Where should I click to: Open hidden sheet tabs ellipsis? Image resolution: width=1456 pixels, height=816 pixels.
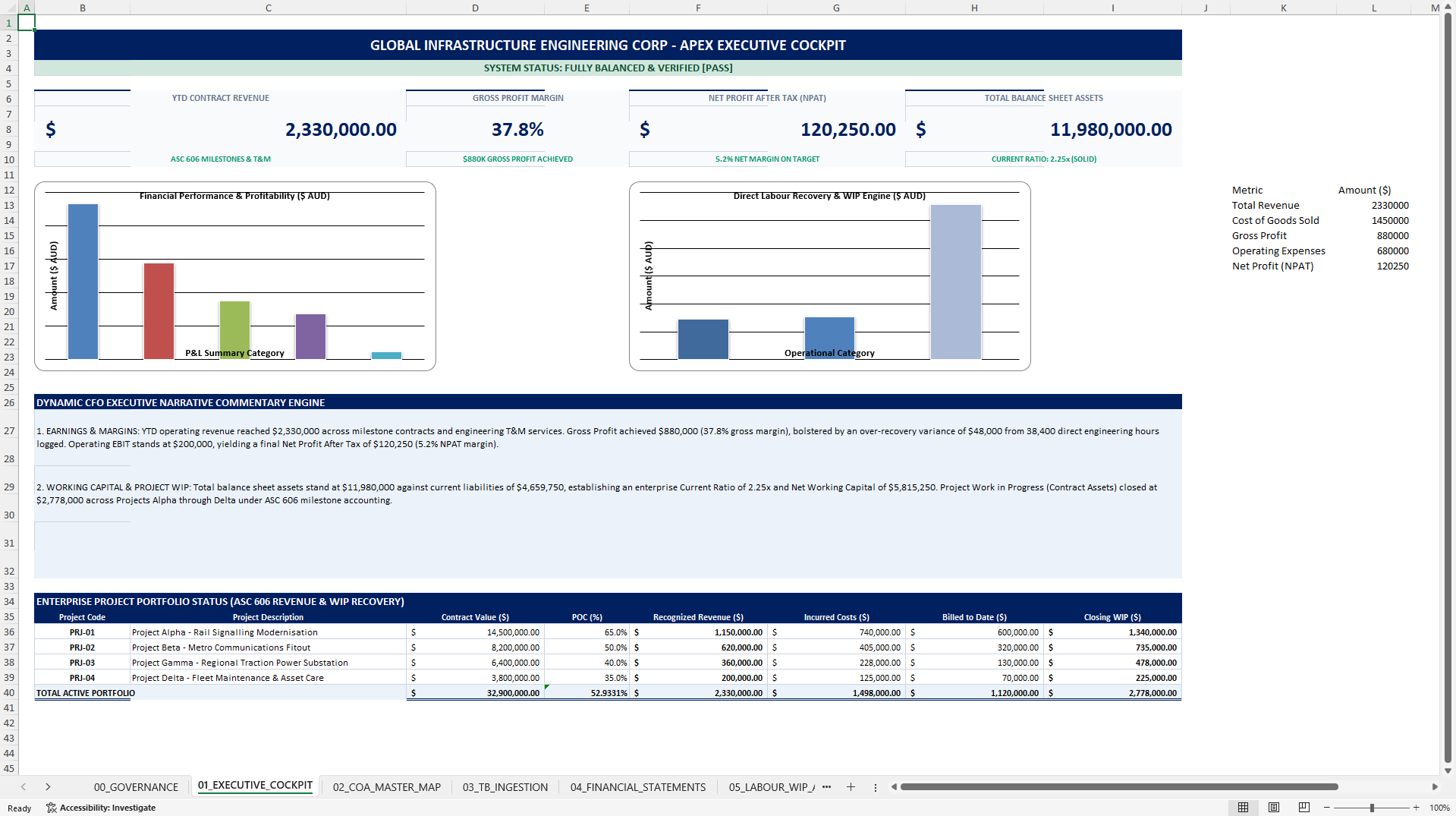tap(826, 787)
